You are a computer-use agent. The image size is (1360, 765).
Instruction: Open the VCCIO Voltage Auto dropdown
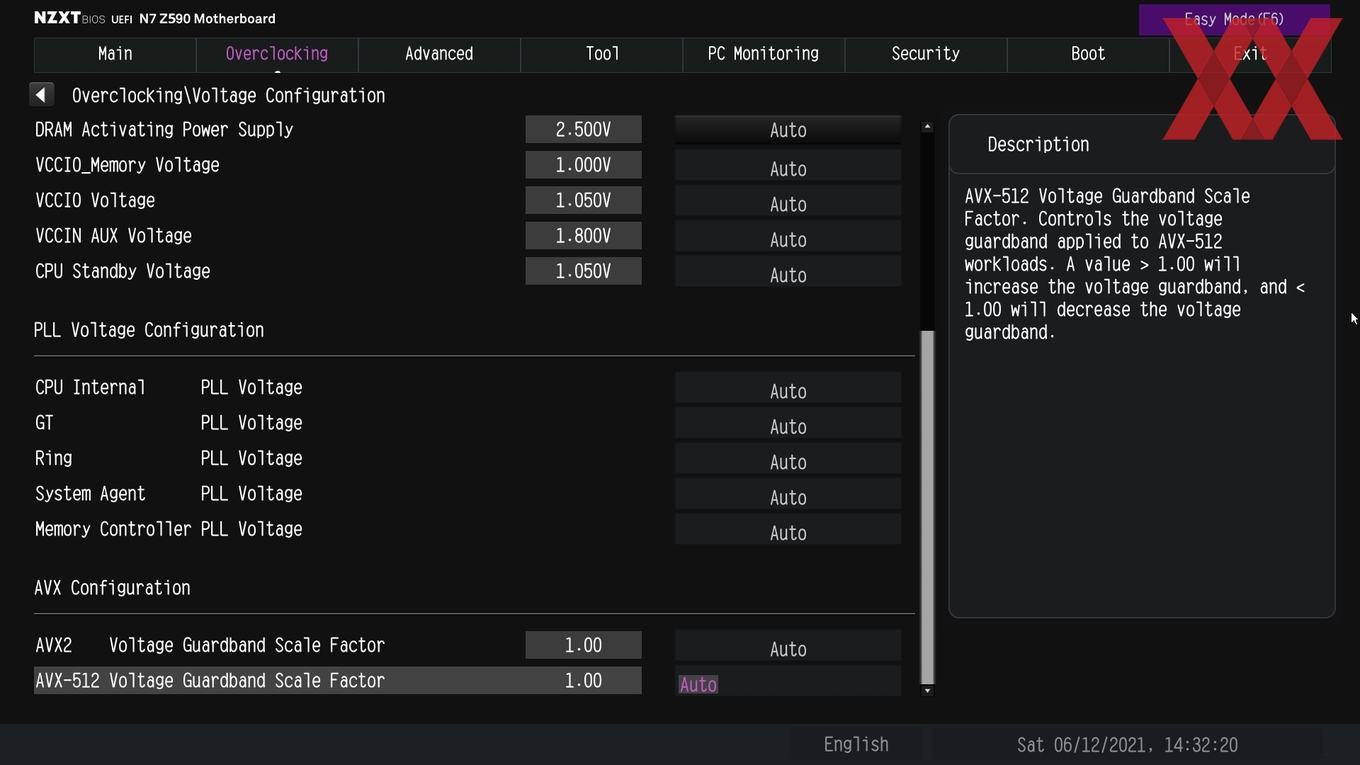(788, 201)
